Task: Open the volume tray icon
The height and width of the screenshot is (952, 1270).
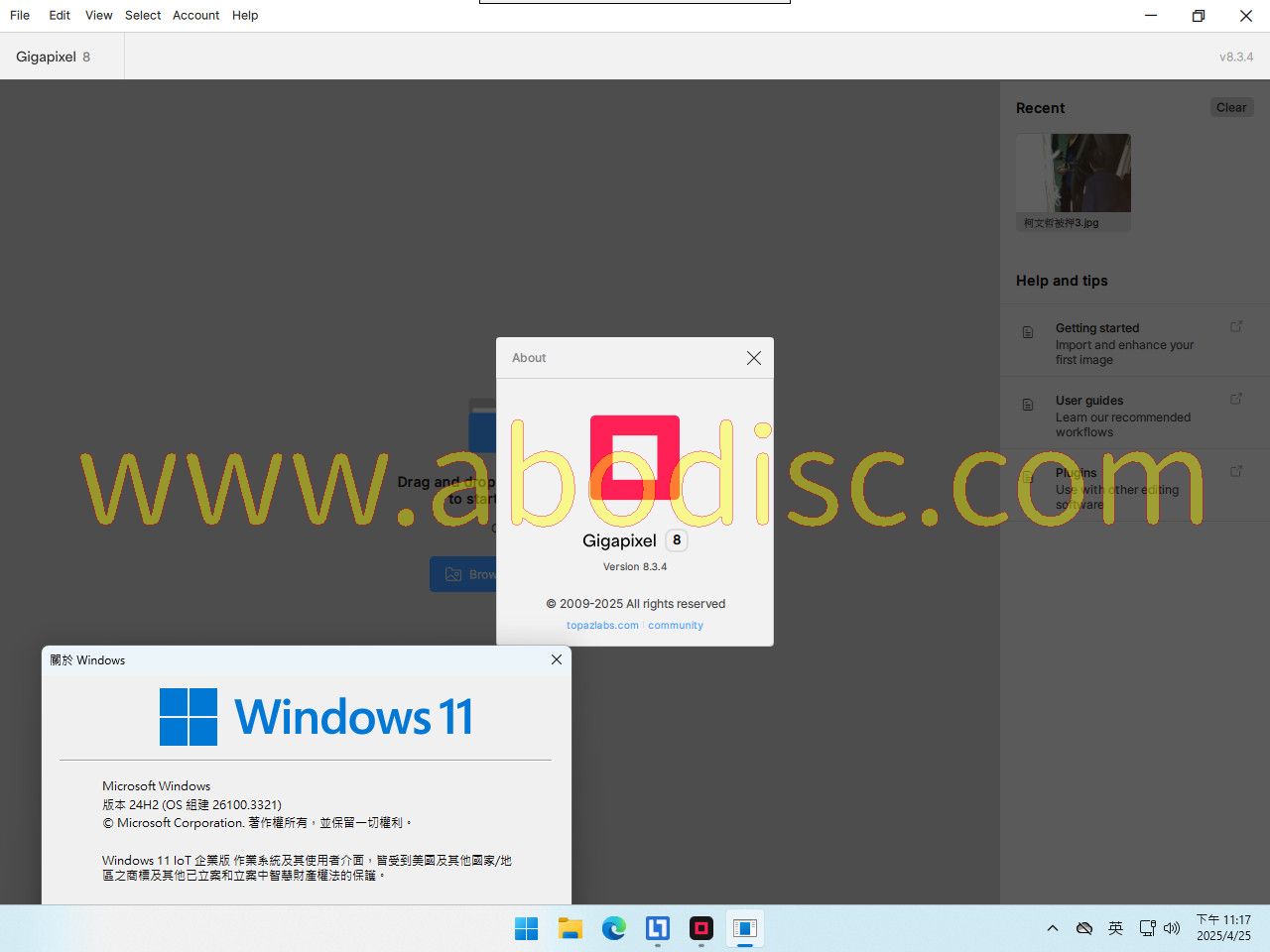Action: [x=1172, y=928]
